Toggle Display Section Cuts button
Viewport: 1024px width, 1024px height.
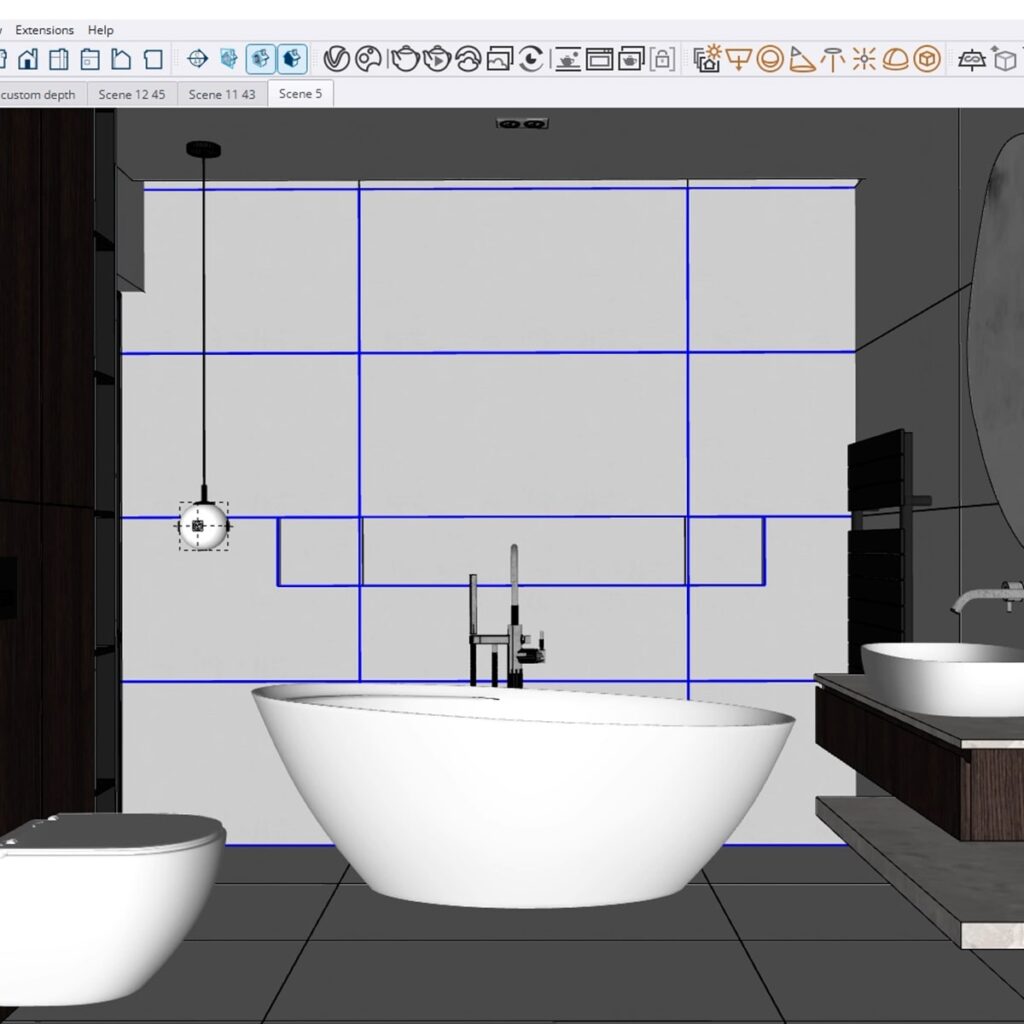[x=260, y=60]
